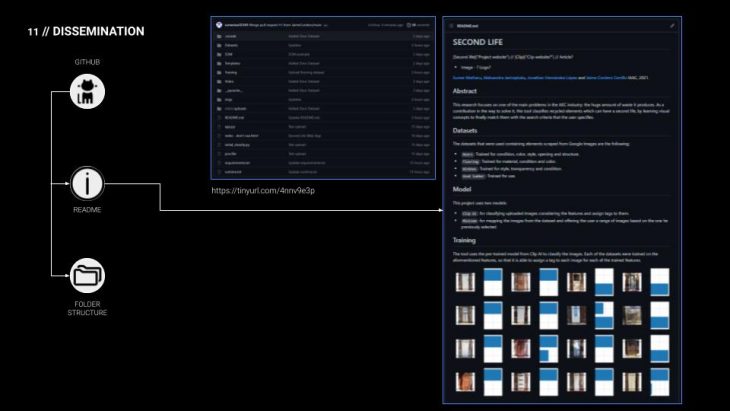Click the list icon beside README.md header
Image resolution: width=730 pixels, height=411 pixels.
point(451,25)
